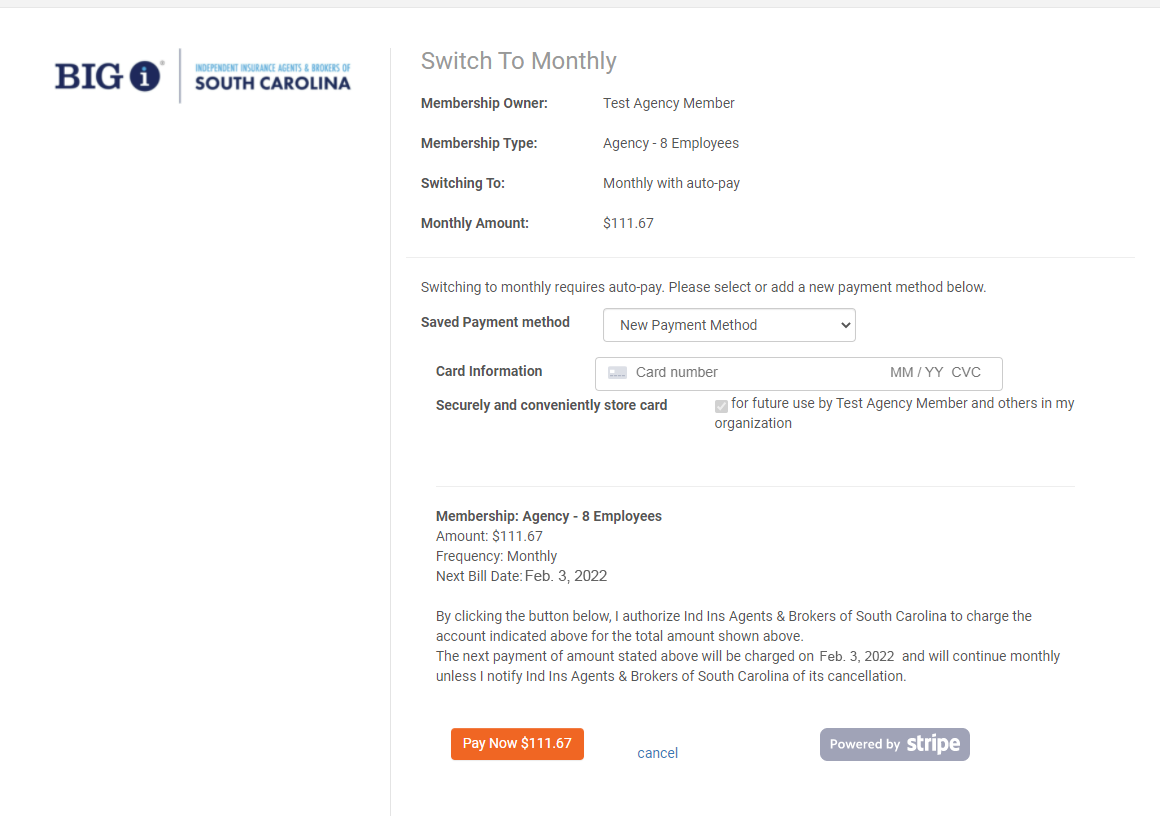This screenshot has width=1160, height=816.
Task: Click the Pay Now $111.67 button
Action: pyautogui.click(x=517, y=743)
